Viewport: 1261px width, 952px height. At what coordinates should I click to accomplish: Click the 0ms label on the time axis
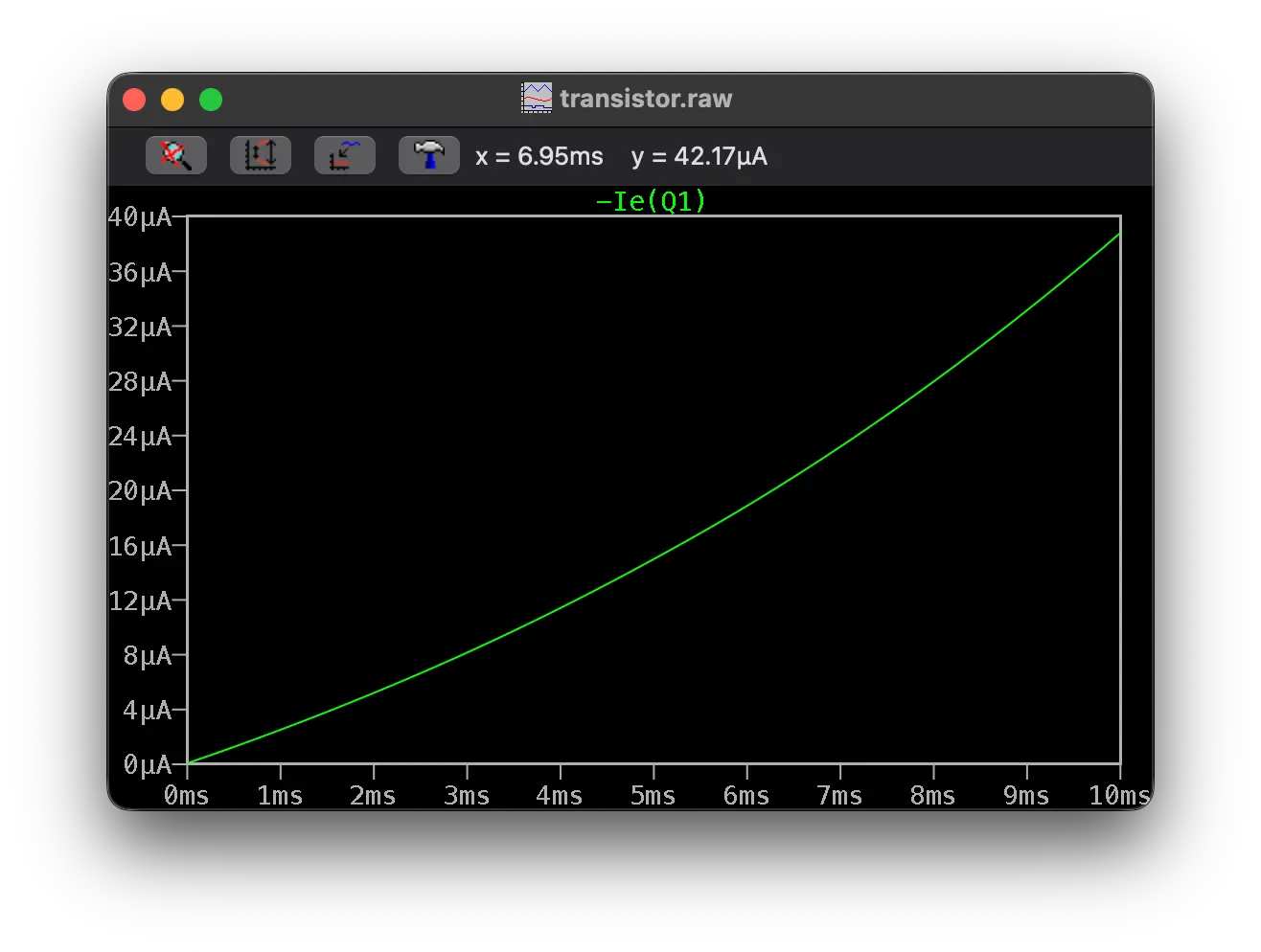click(186, 796)
